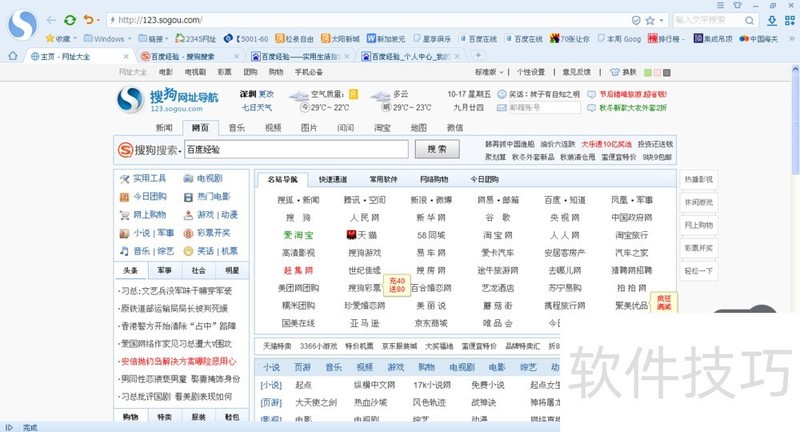Image resolution: width=800 pixels, height=432 pixels.
Task: Click the 实用工具 wrench icon
Action: tap(125, 179)
